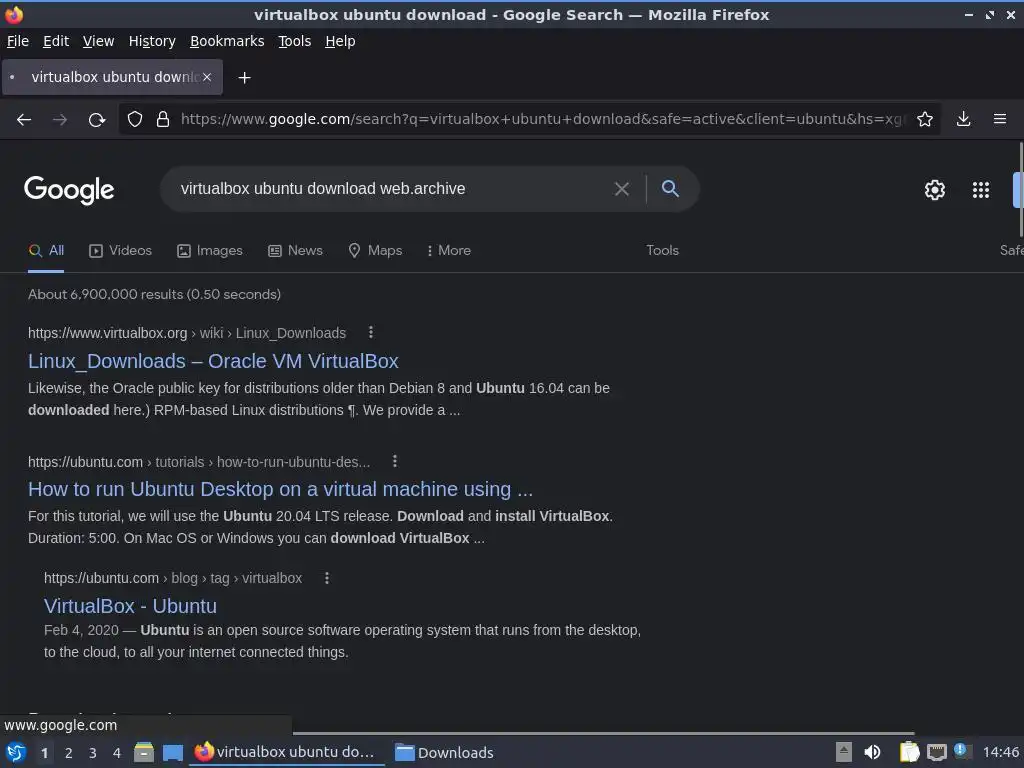Open the VirtualBox - Ubuntu link

(x=130, y=606)
